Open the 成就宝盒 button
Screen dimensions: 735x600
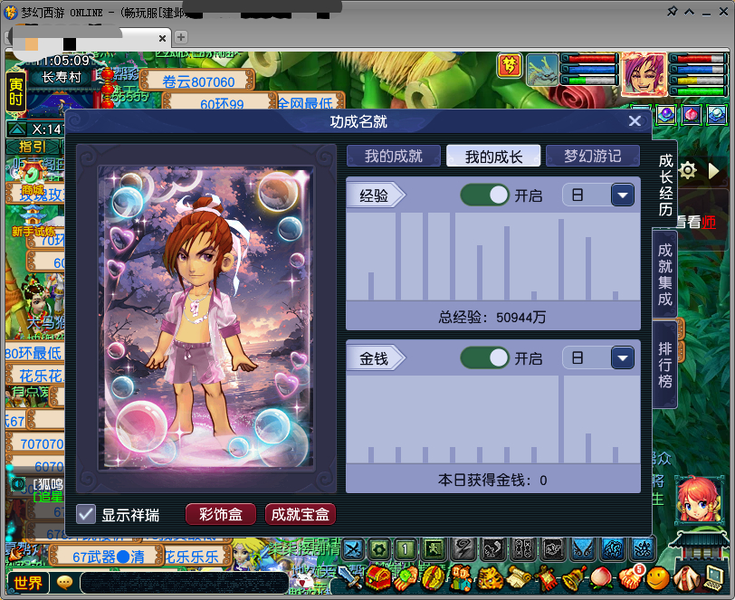[x=300, y=514]
